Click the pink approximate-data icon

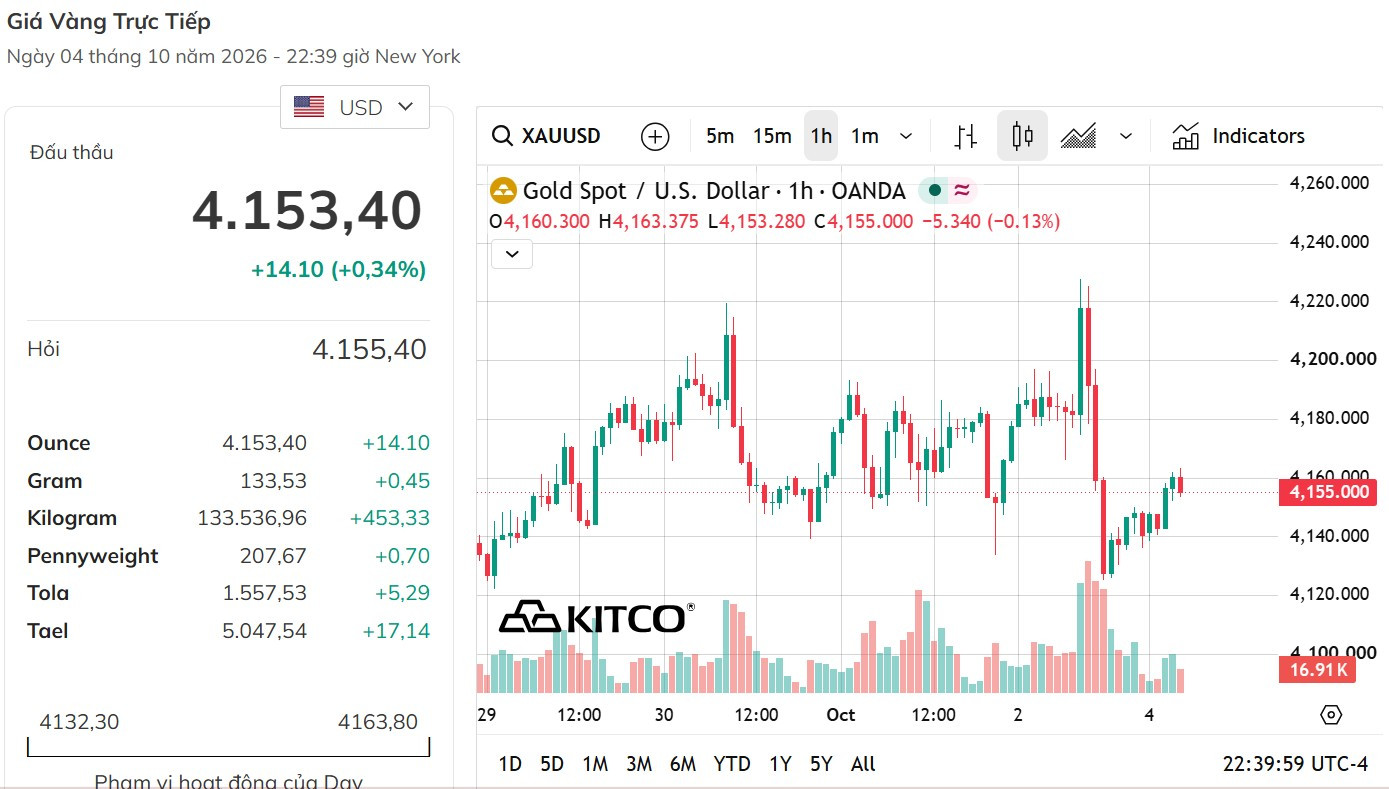(961, 190)
